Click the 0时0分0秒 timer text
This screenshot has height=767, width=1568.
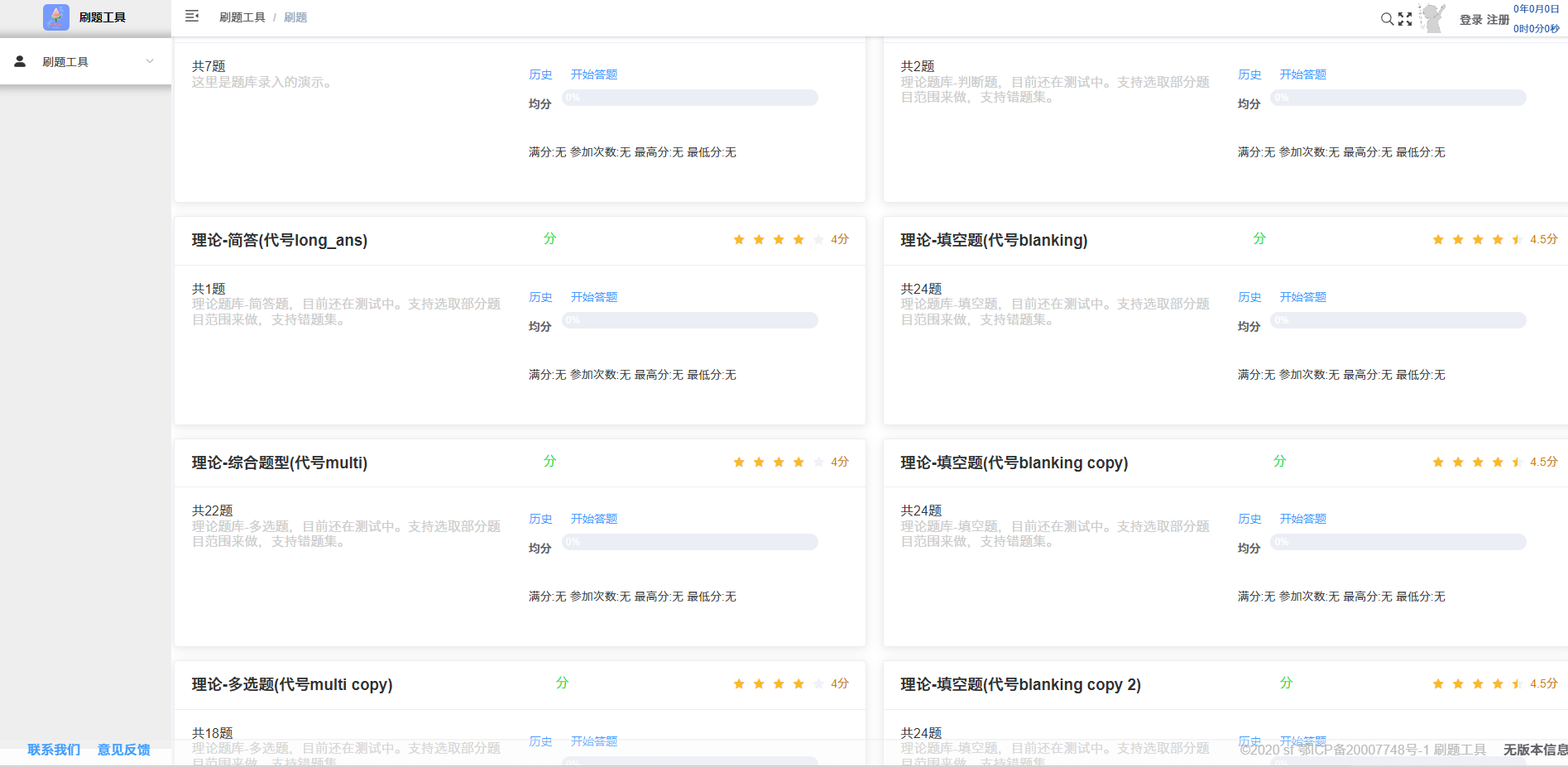1537,29
